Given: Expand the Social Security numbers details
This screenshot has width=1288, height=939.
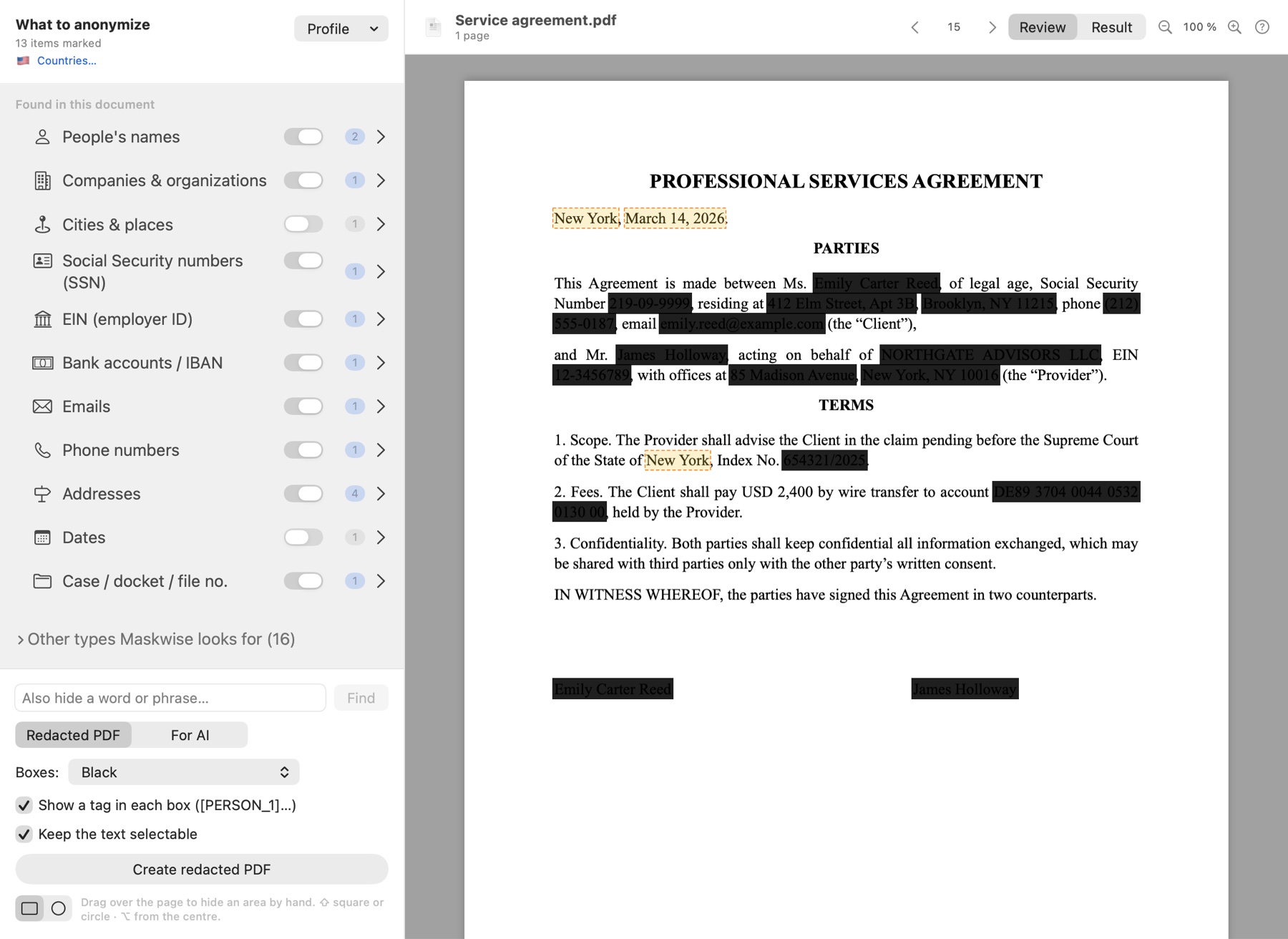Looking at the screenshot, I should pyautogui.click(x=381, y=271).
